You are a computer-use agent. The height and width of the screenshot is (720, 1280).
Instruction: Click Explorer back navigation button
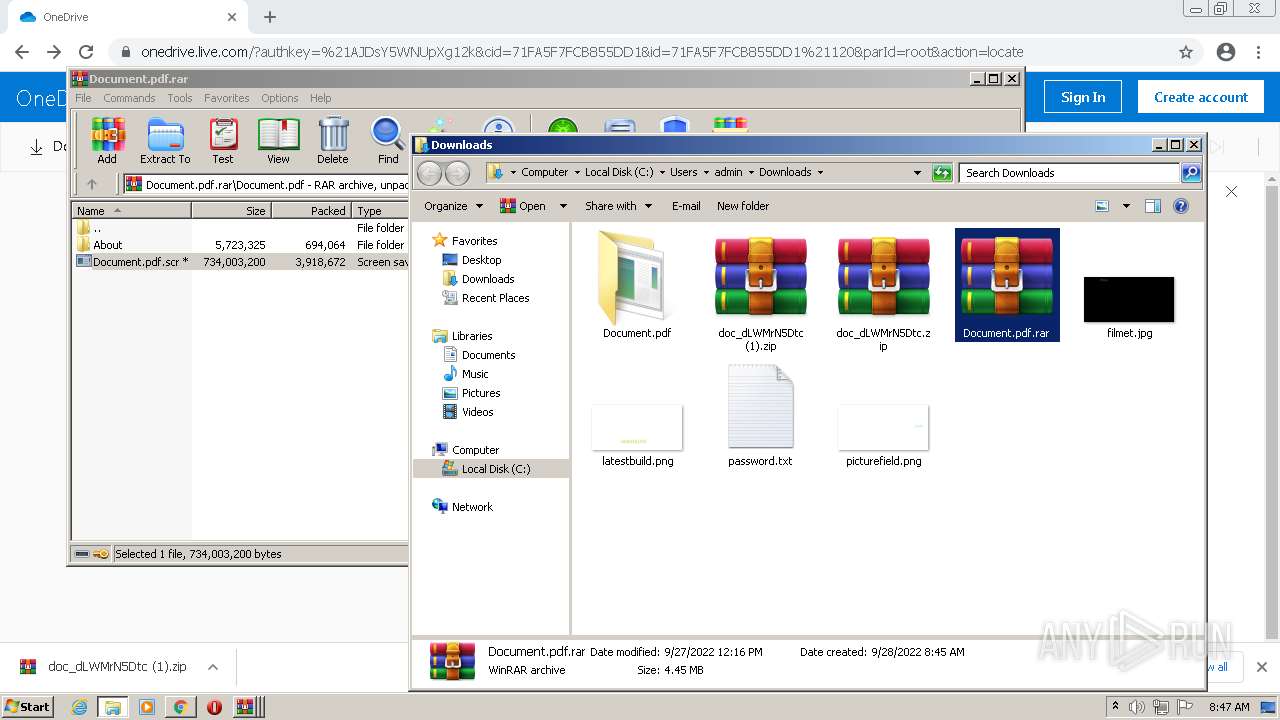(x=430, y=173)
